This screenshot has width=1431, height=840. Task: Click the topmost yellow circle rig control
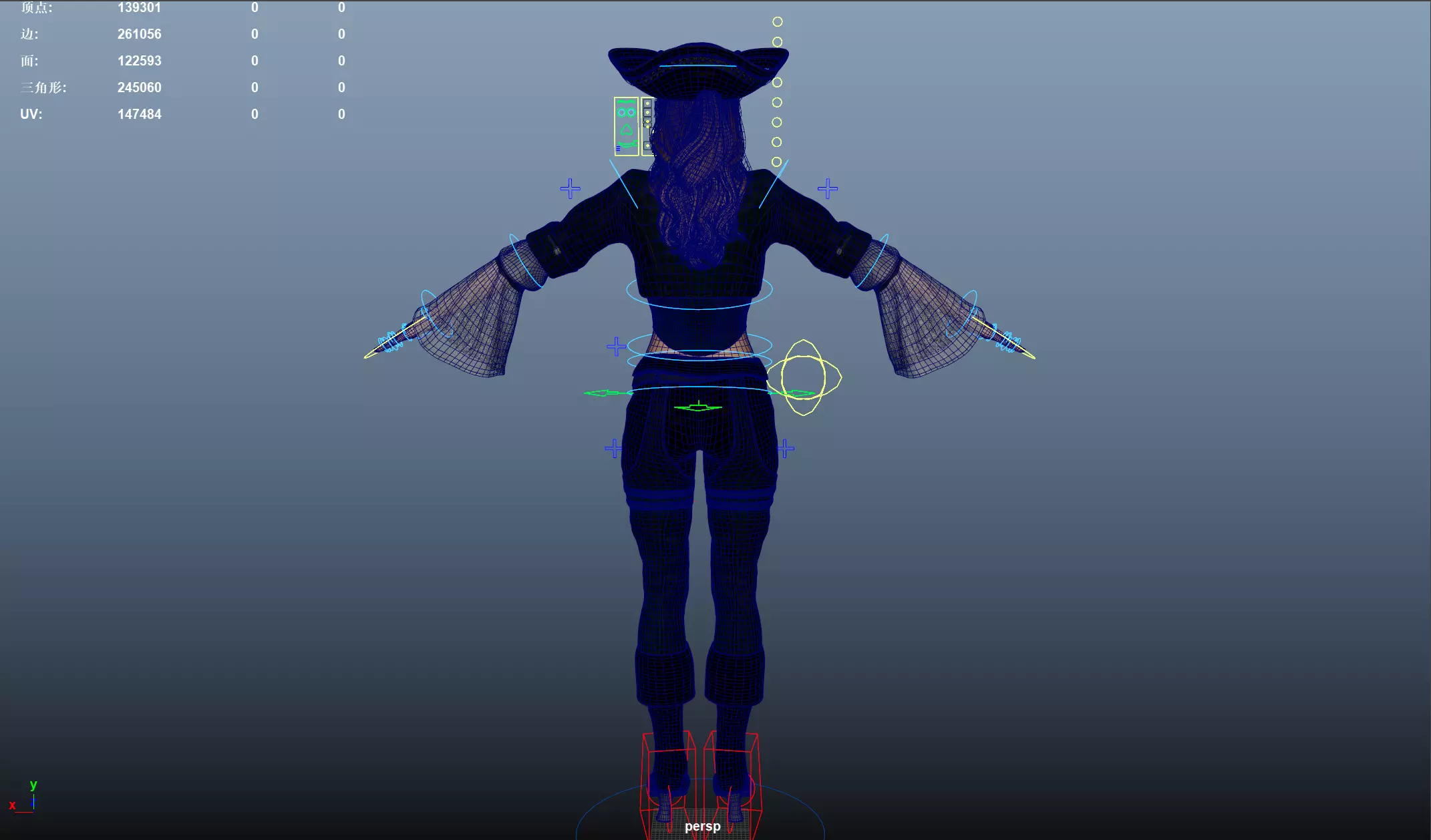[778, 22]
